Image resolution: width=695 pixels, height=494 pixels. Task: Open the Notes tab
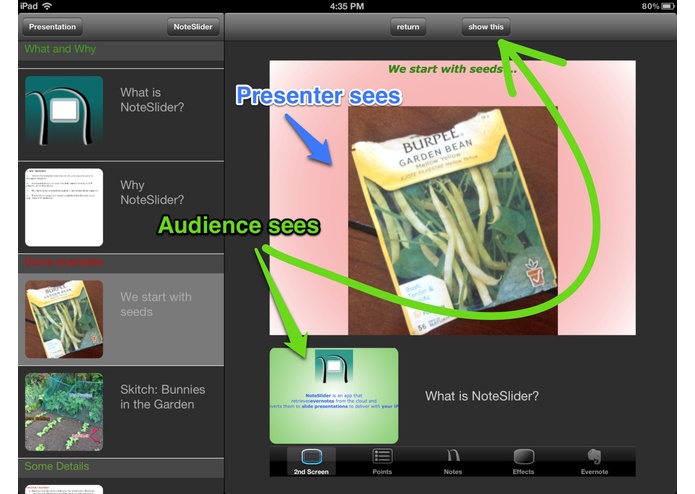pos(453,462)
